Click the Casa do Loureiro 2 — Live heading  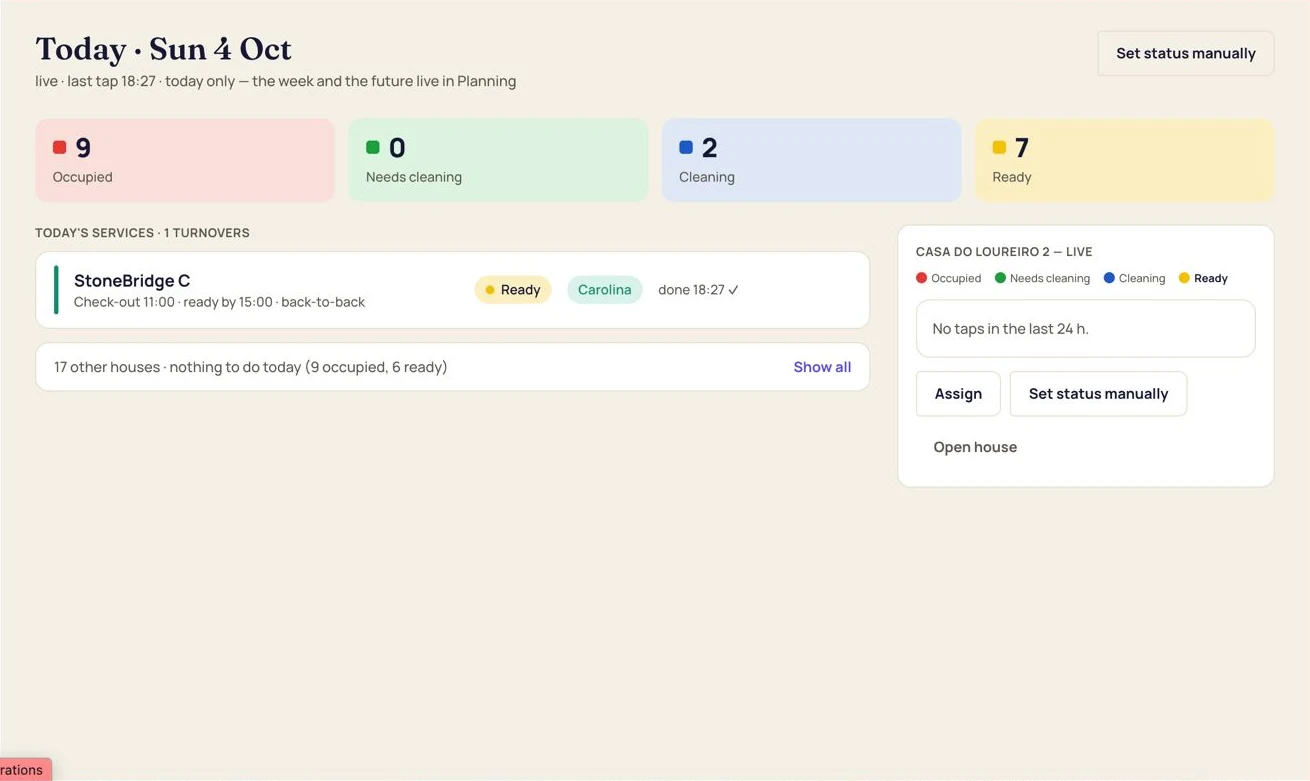(1004, 252)
